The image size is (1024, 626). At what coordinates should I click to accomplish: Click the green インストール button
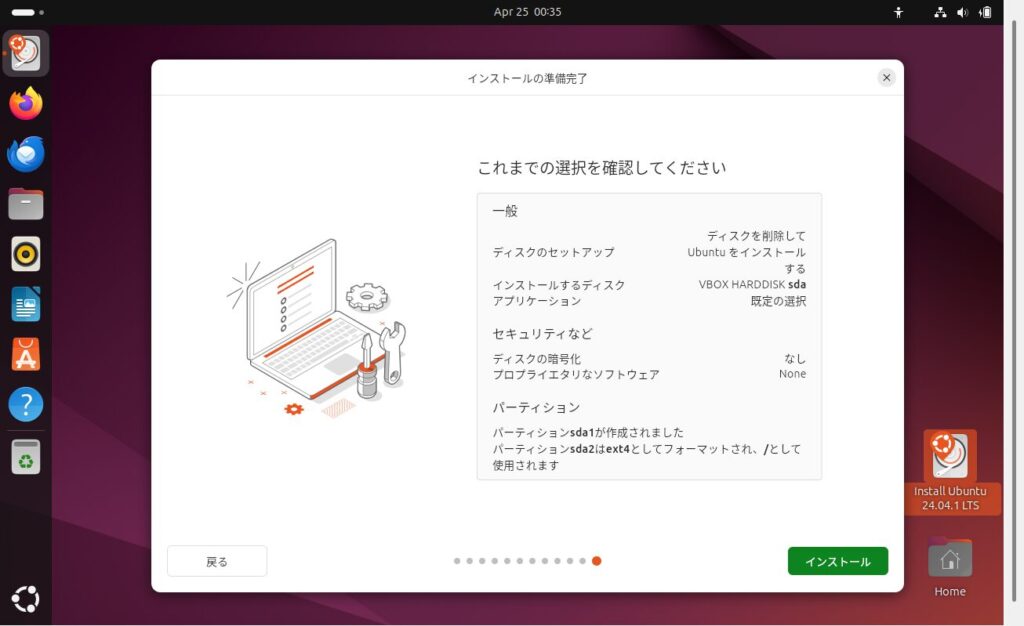point(837,561)
